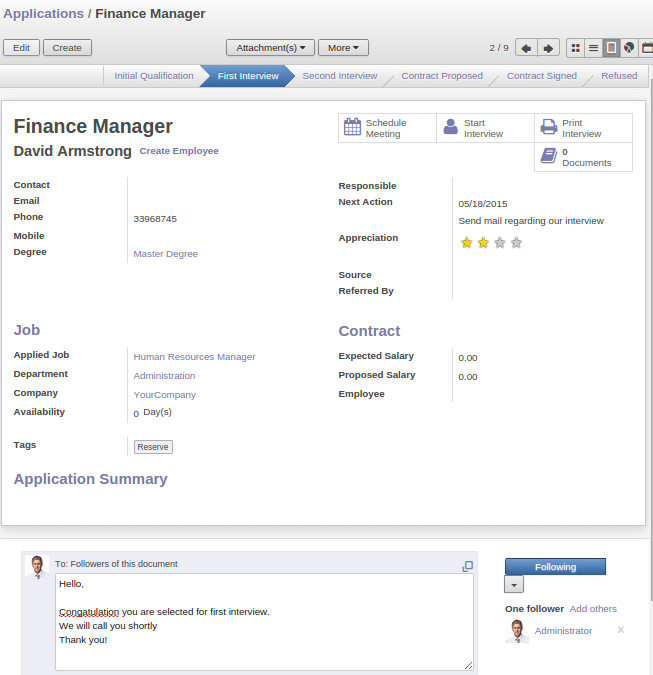The image size is (653, 675).
Task: Open the Attachment(s) dropdown
Action: pos(270,48)
